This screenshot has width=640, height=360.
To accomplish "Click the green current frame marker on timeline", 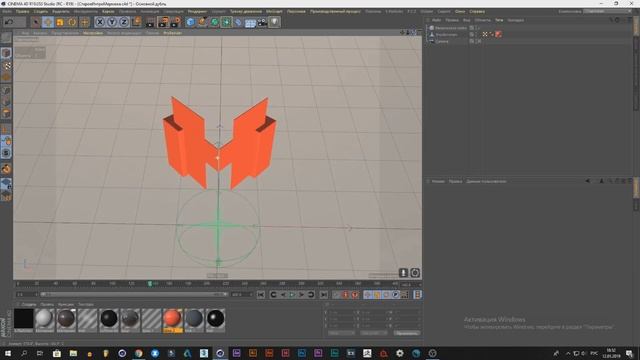I will [x=150, y=284].
